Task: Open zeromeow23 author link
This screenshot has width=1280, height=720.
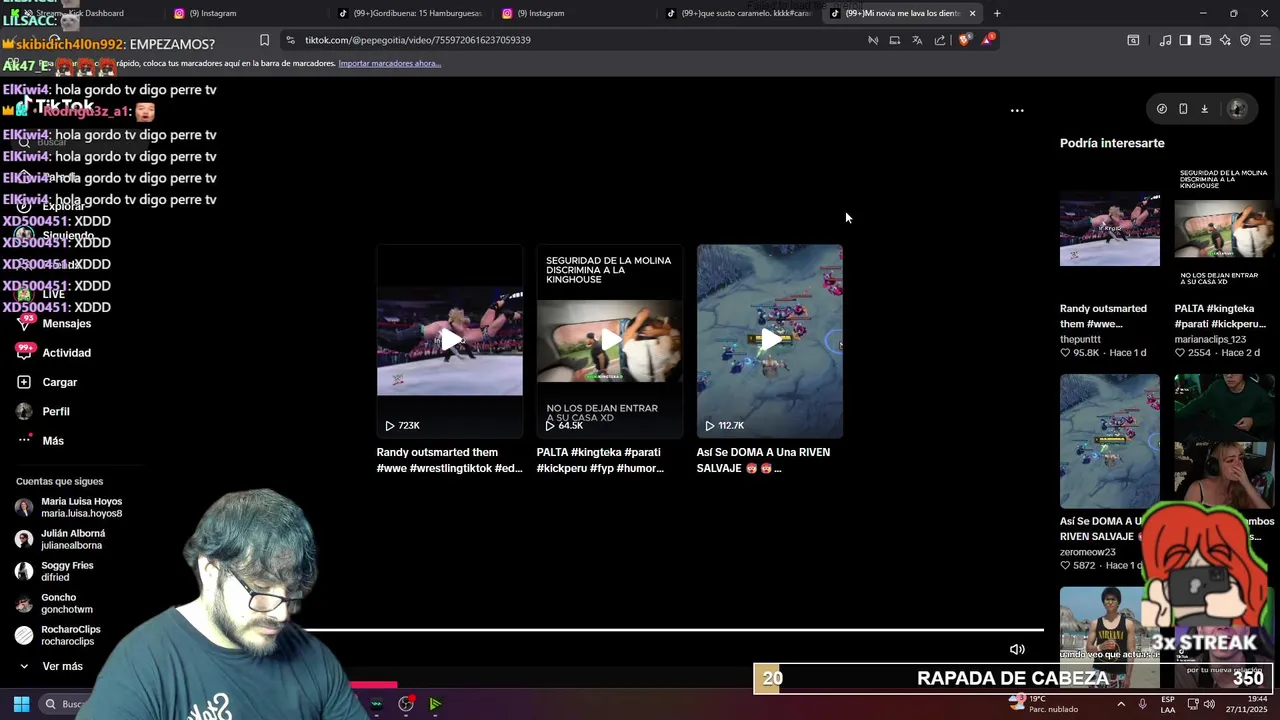Action: 1088,552
